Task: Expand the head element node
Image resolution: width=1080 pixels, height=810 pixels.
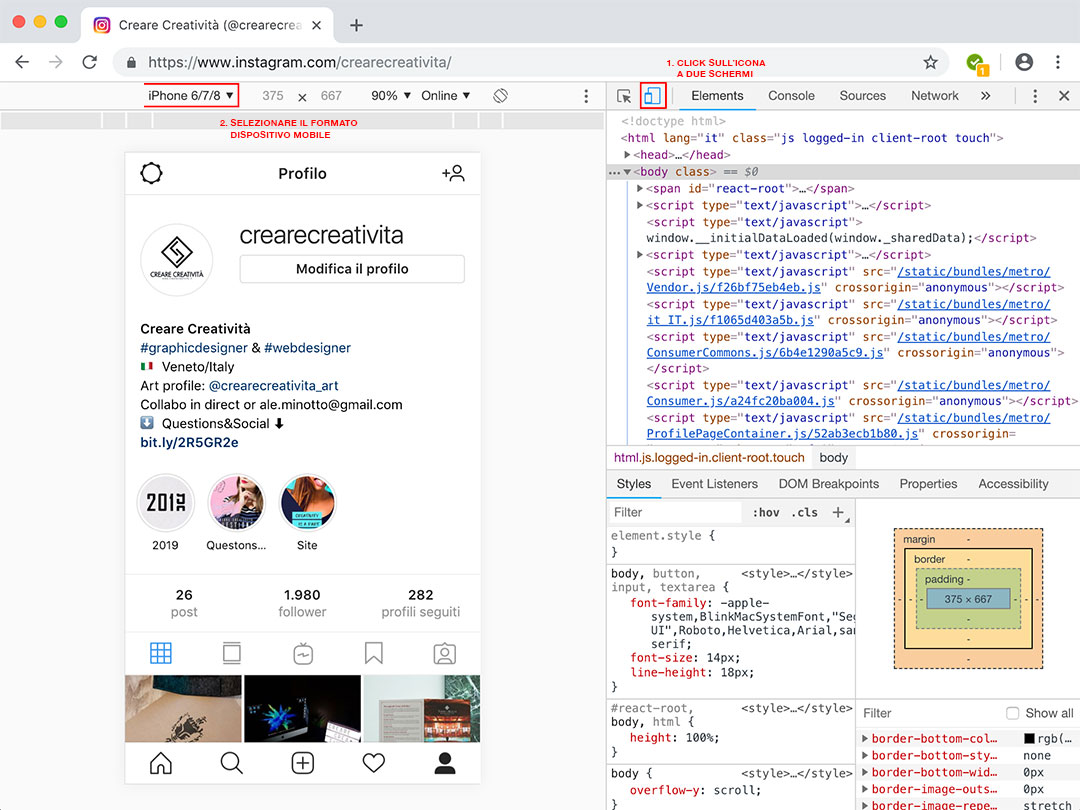Action: (627, 155)
